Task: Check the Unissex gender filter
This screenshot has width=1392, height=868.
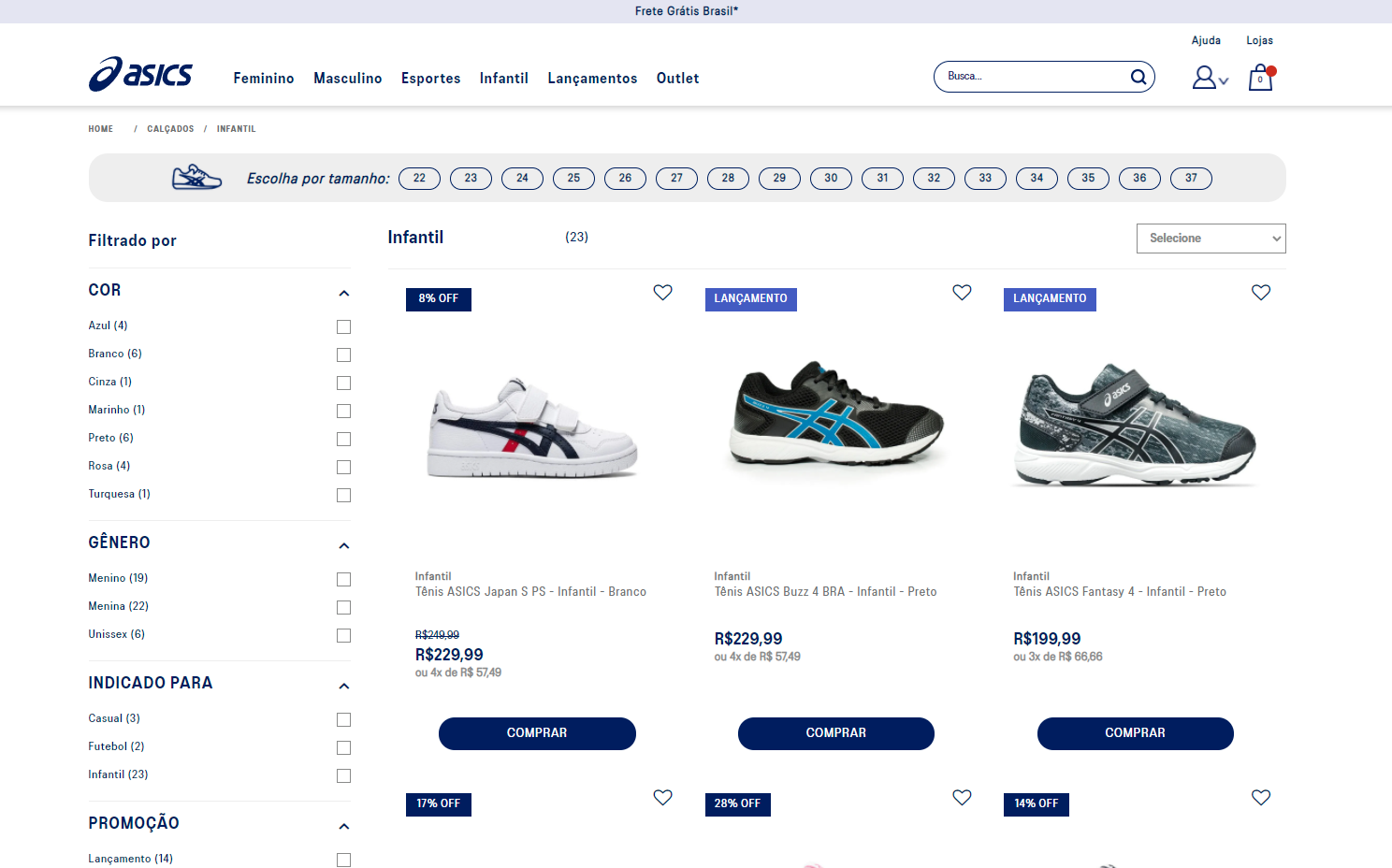Action: [x=343, y=635]
